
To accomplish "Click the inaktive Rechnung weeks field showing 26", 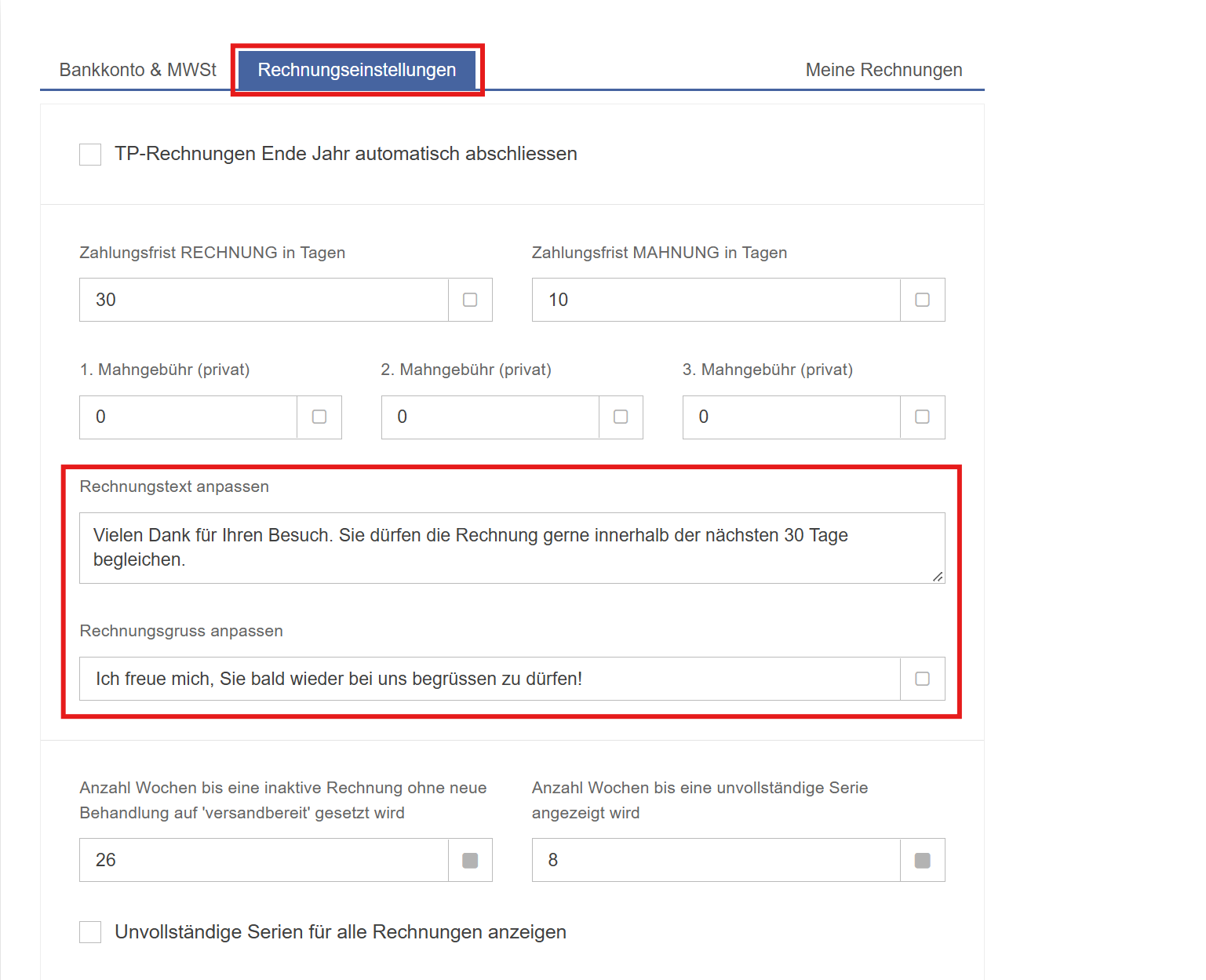I will (264, 860).
